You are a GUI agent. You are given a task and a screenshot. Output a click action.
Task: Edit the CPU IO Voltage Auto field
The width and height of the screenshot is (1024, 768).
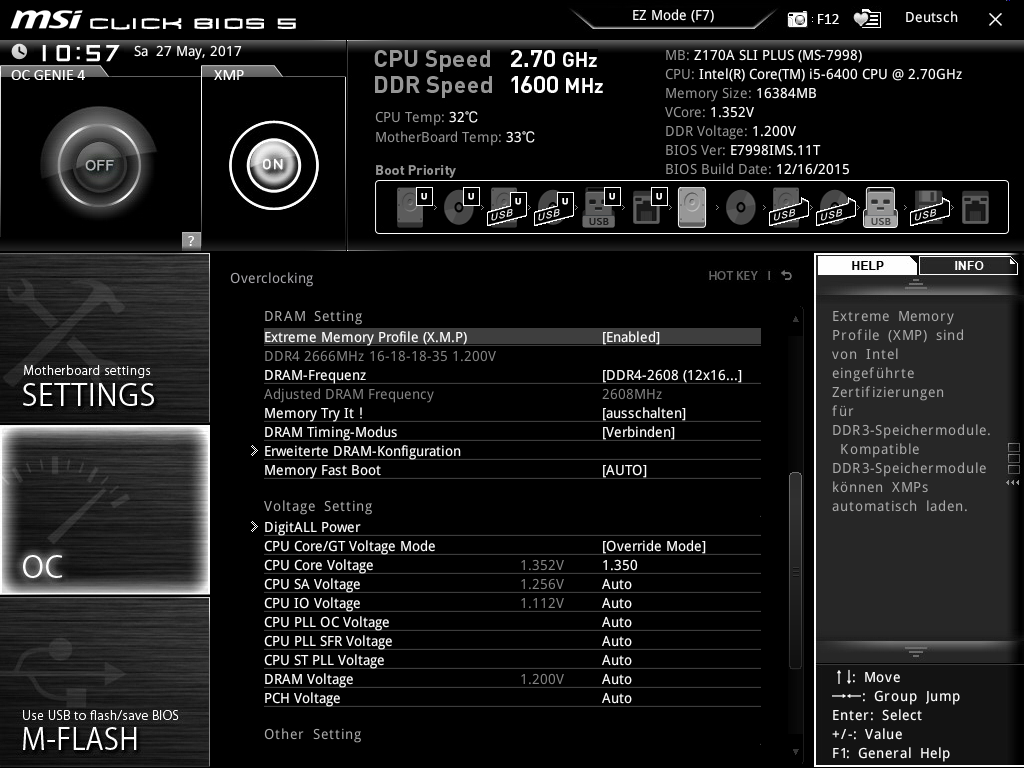pos(616,603)
